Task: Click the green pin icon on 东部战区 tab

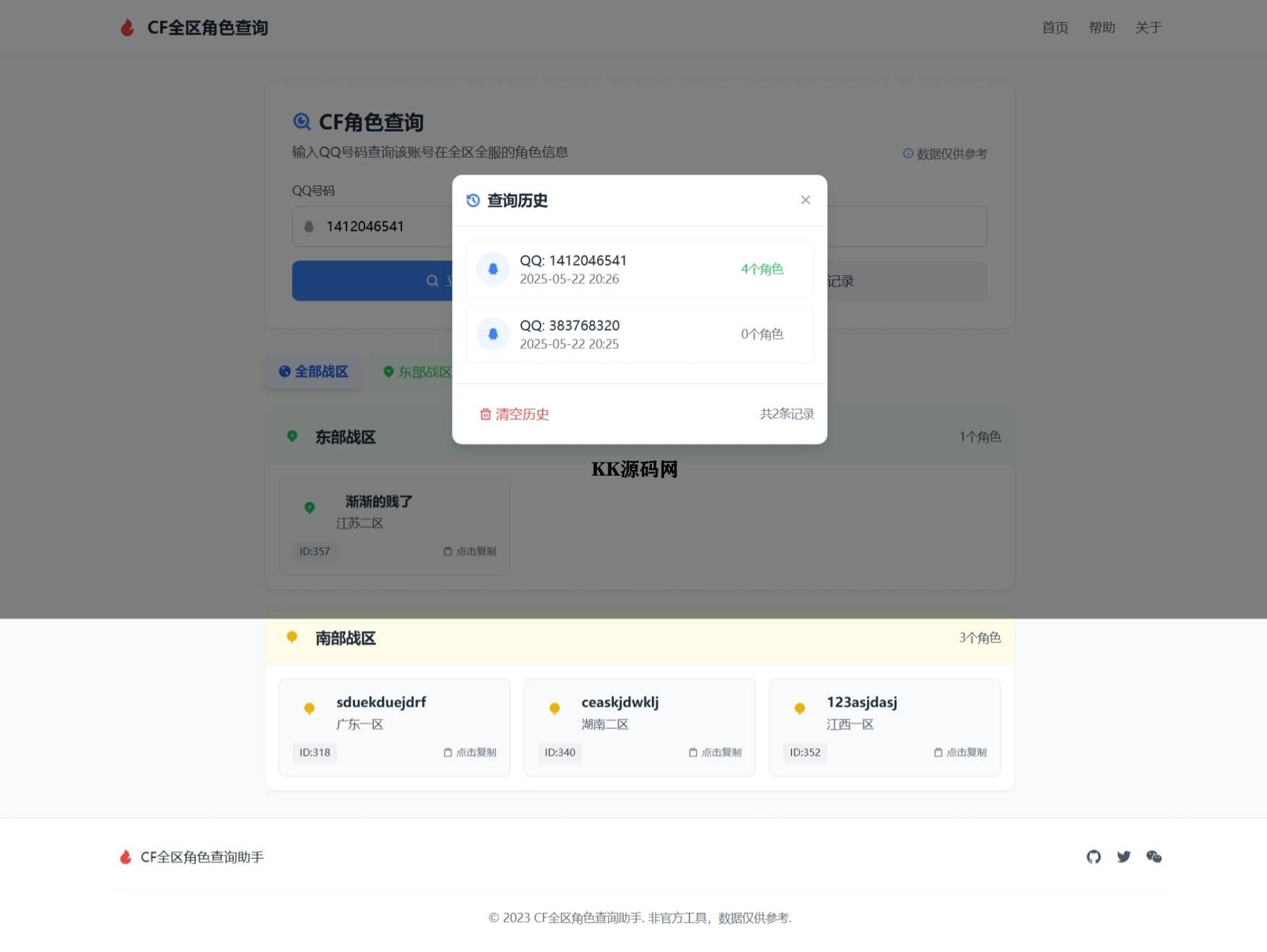Action: 388,372
